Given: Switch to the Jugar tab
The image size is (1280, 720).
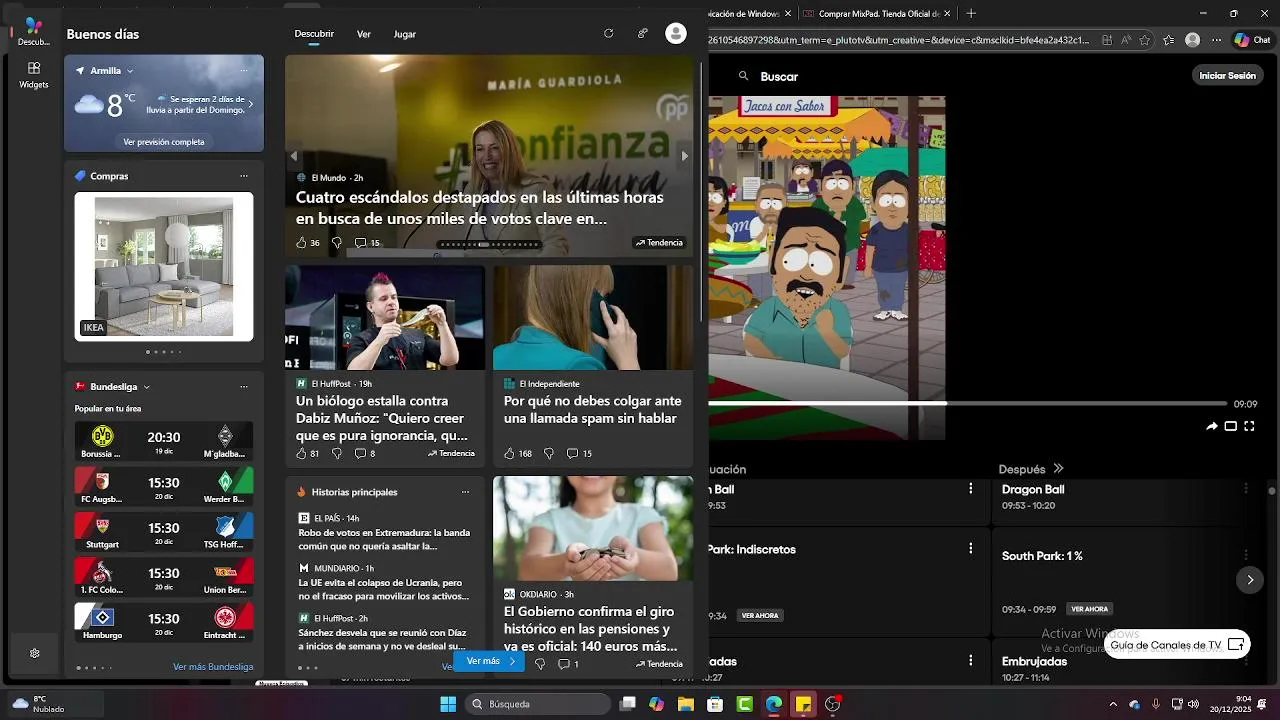Looking at the screenshot, I should pos(405,34).
